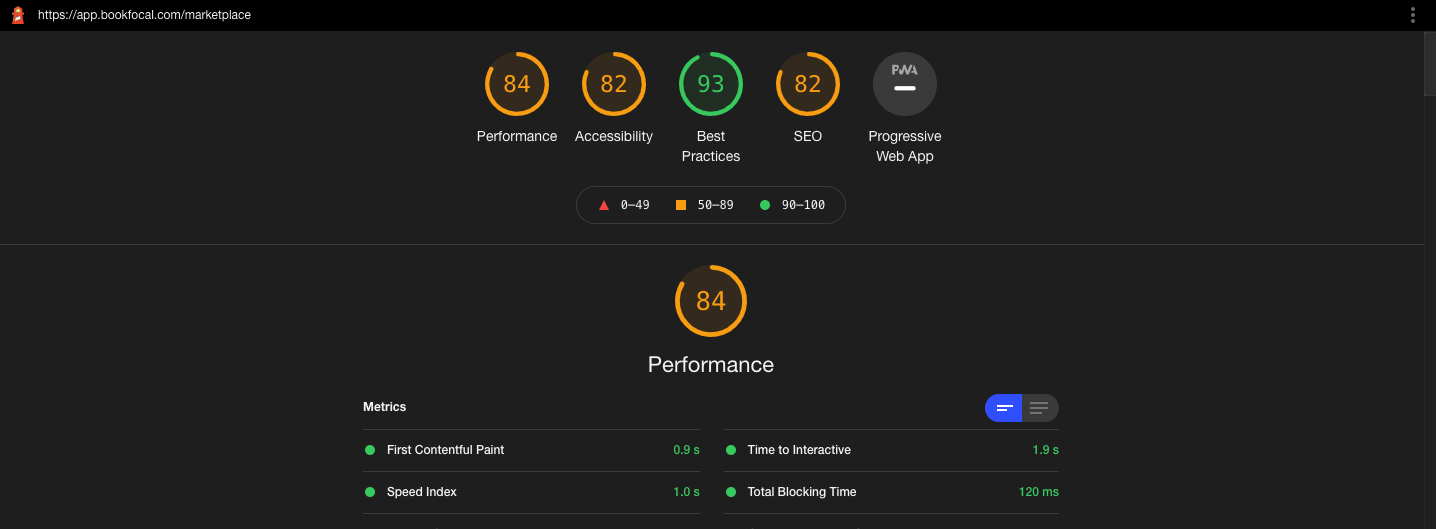
Task: Click the Accessibility label link
Action: [613, 136]
